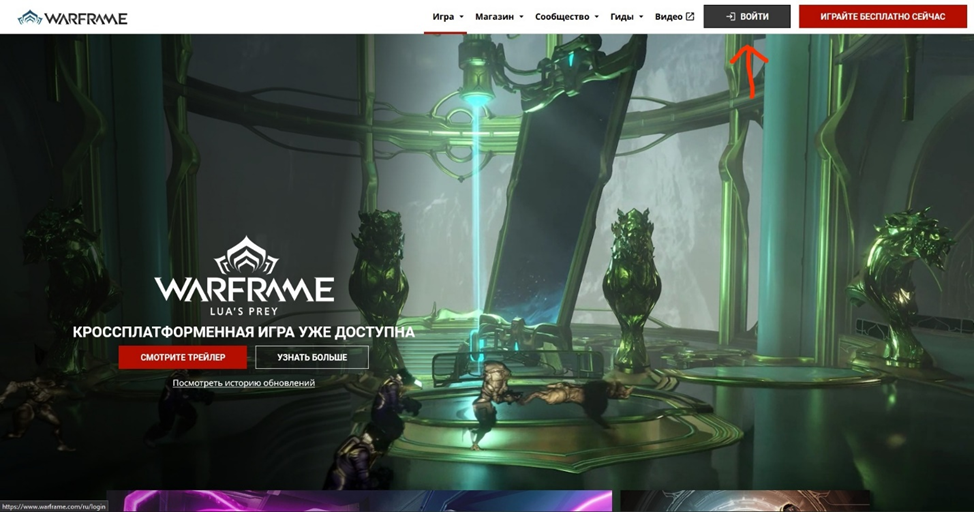Expand the Сообщество dropdown arrow
The width and height of the screenshot is (974, 512).
point(597,17)
